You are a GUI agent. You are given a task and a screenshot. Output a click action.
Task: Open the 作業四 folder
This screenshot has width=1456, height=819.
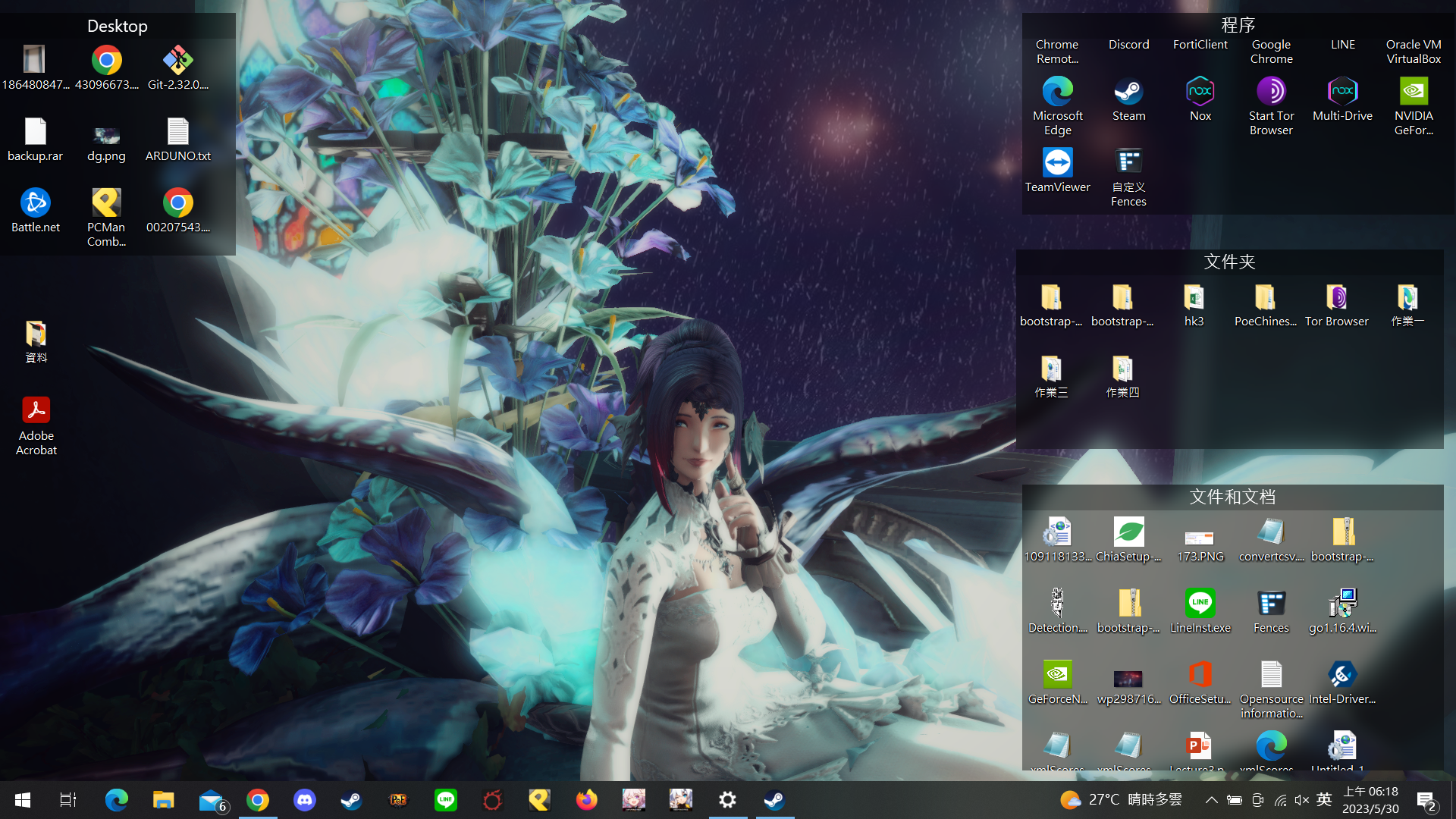tap(1122, 377)
